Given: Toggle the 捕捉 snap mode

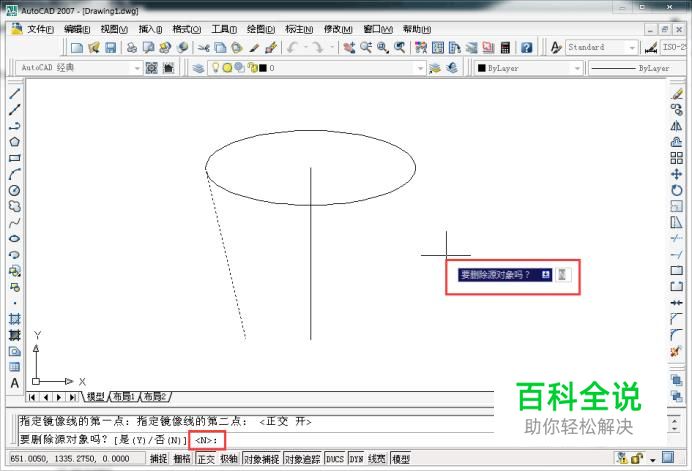Looking at the screenshot, I should coord(158,459).
